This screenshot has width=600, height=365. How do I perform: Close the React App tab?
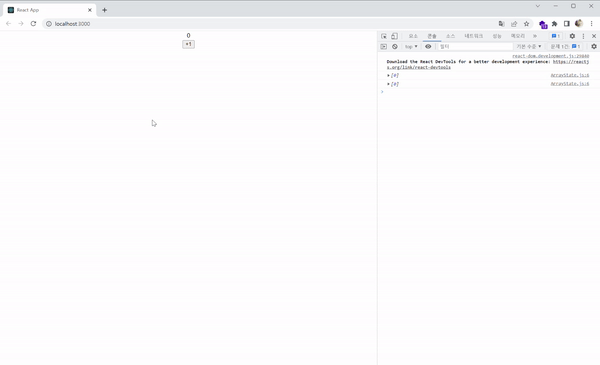coord(90,10)
